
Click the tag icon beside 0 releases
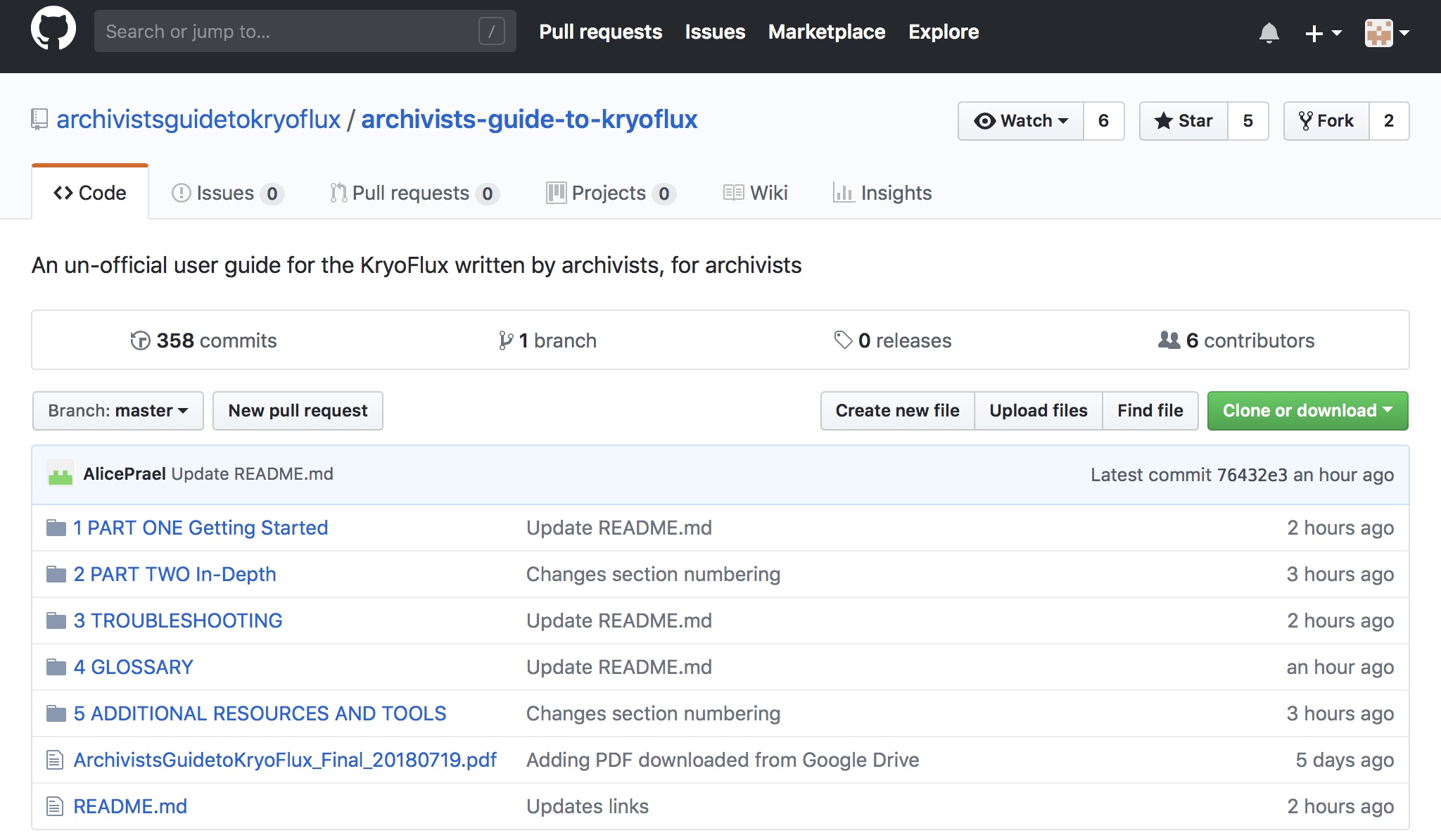(x=843, y=341)
